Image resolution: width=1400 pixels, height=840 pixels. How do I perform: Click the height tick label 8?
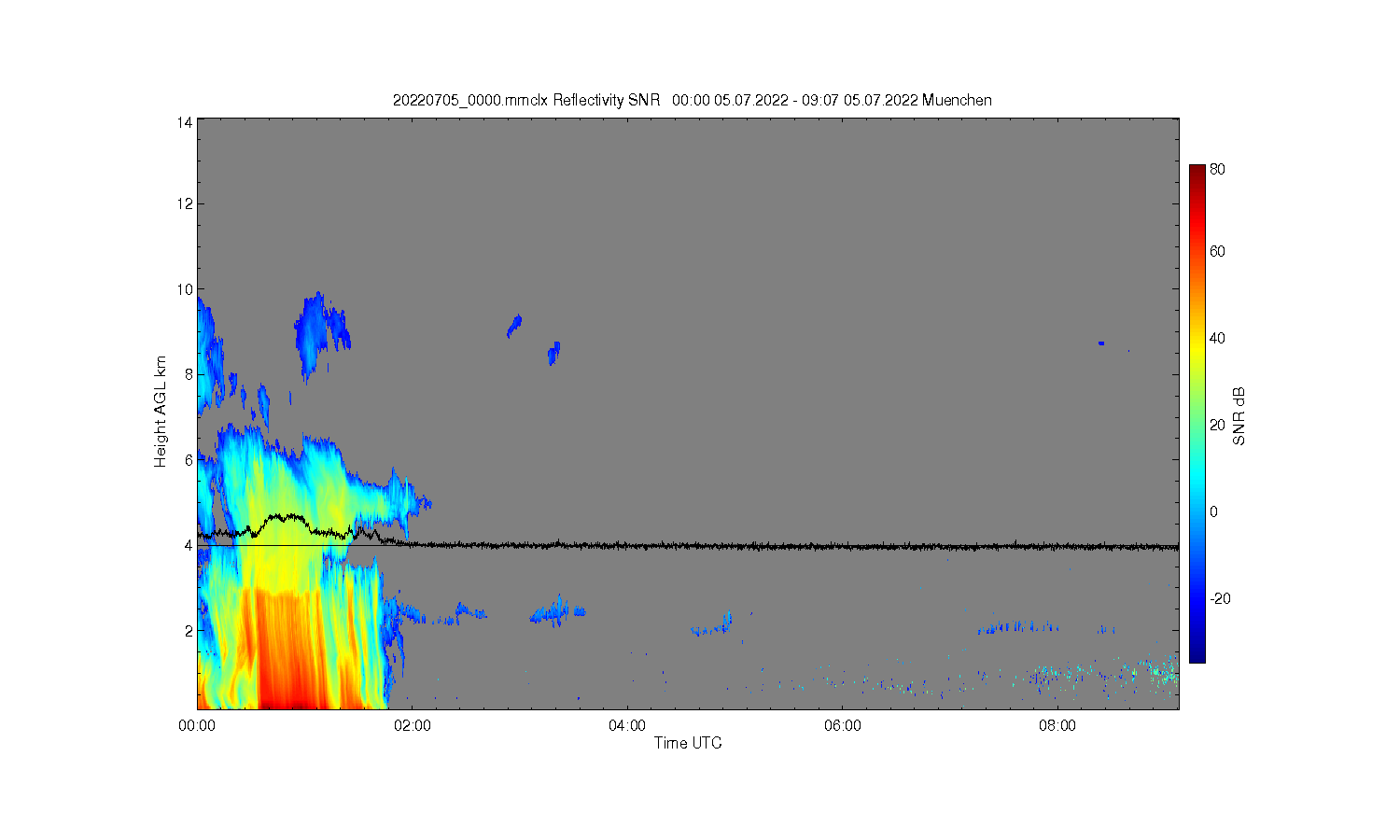189,374
